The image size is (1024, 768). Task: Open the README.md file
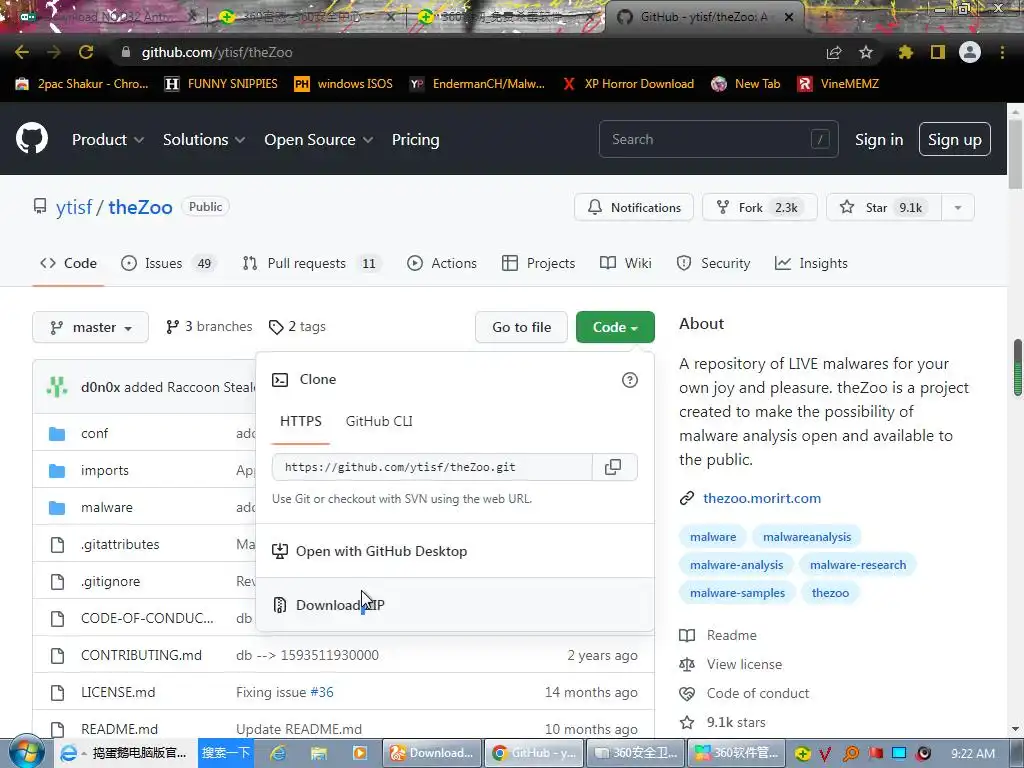pyautogui.click(x=120, y=729)
